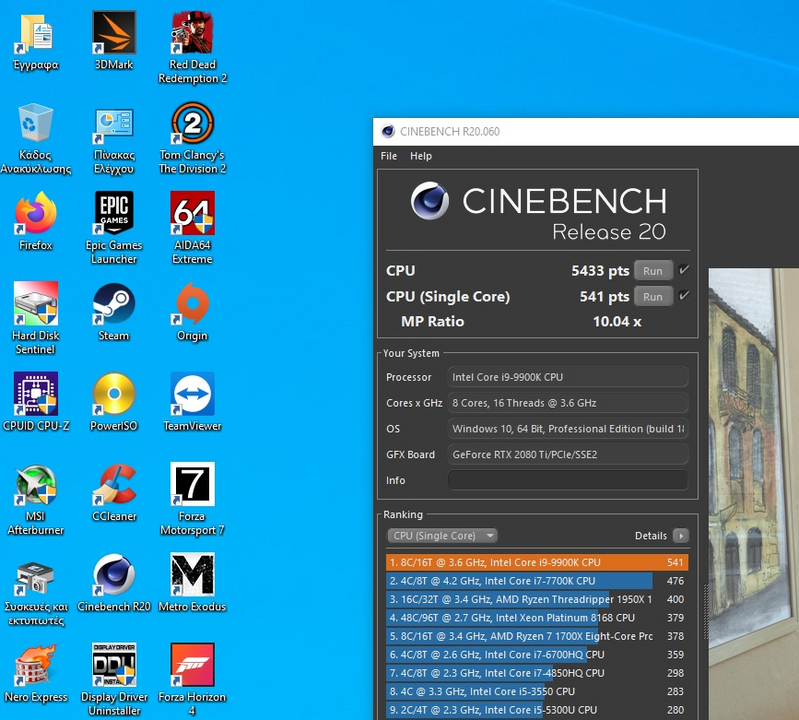Screen dimensions: 799x720
Task: Open the CPU (Single Core) ranking dropdown
Action: tap(442, 536)
